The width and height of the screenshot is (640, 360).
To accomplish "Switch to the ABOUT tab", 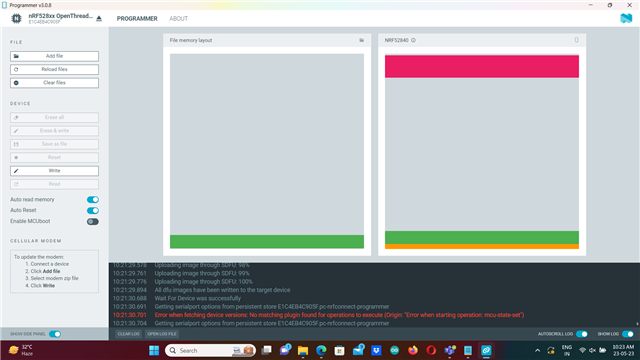I will point(178,18).
